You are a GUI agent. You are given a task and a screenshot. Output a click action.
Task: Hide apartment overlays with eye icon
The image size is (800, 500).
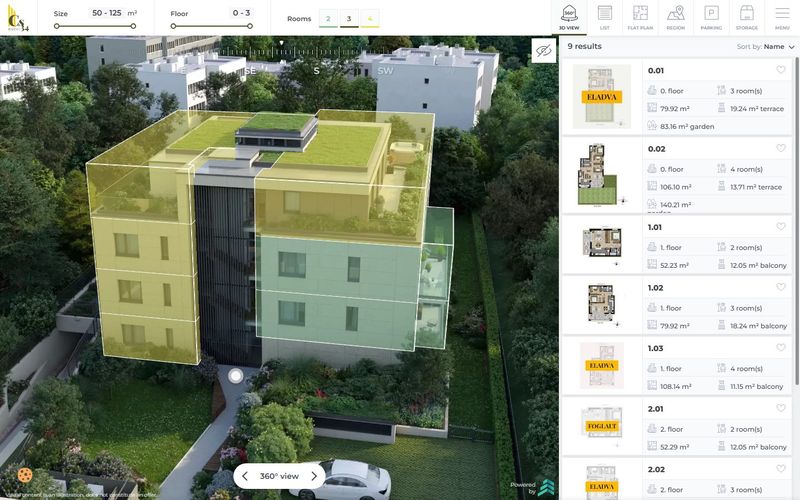544,51
